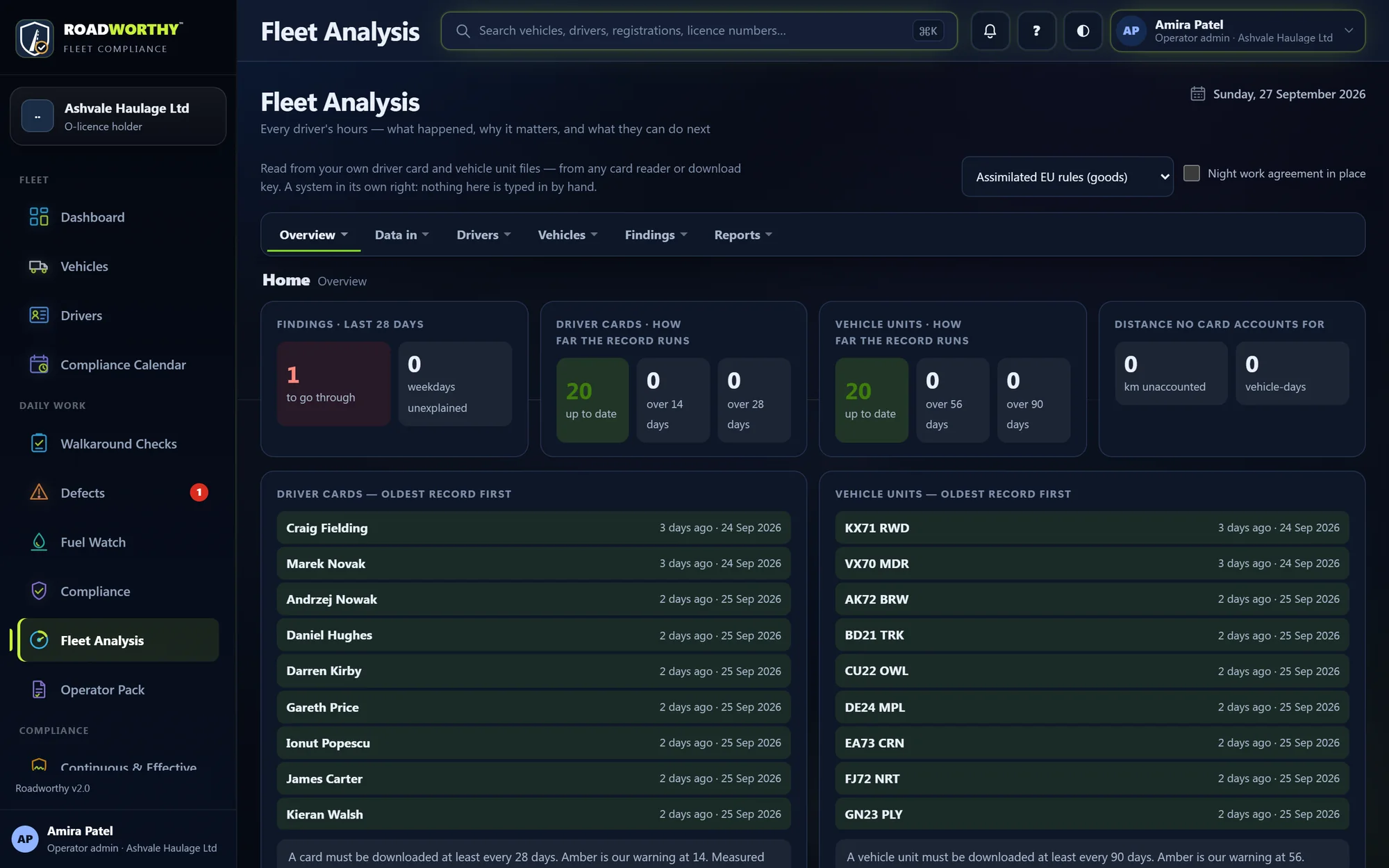This screenshot has width=1389, height=868.
Task: Click Amira Patel profile at sidebar bottom
Action: coord(118,839)
